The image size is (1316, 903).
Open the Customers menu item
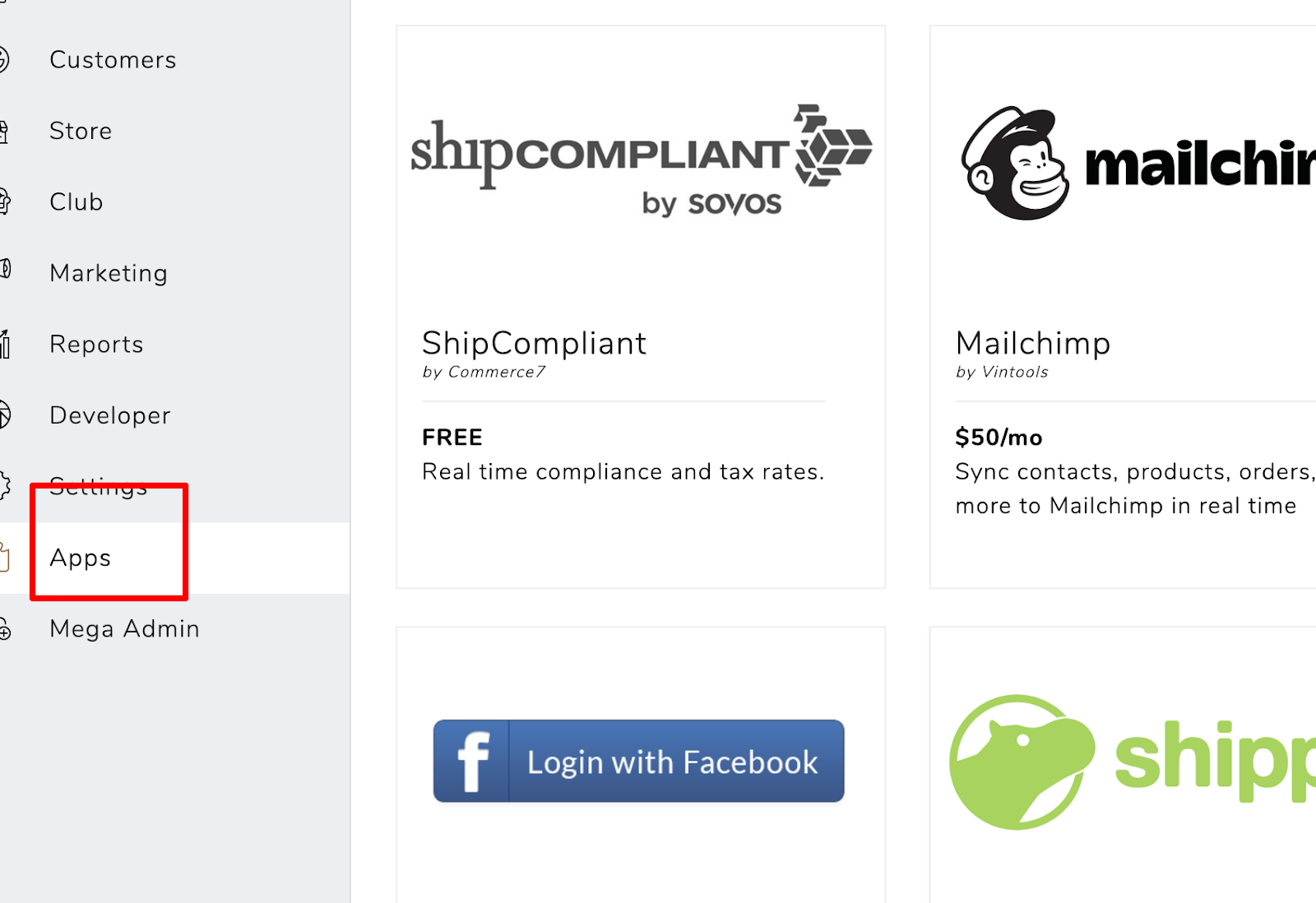click(113, 59)
